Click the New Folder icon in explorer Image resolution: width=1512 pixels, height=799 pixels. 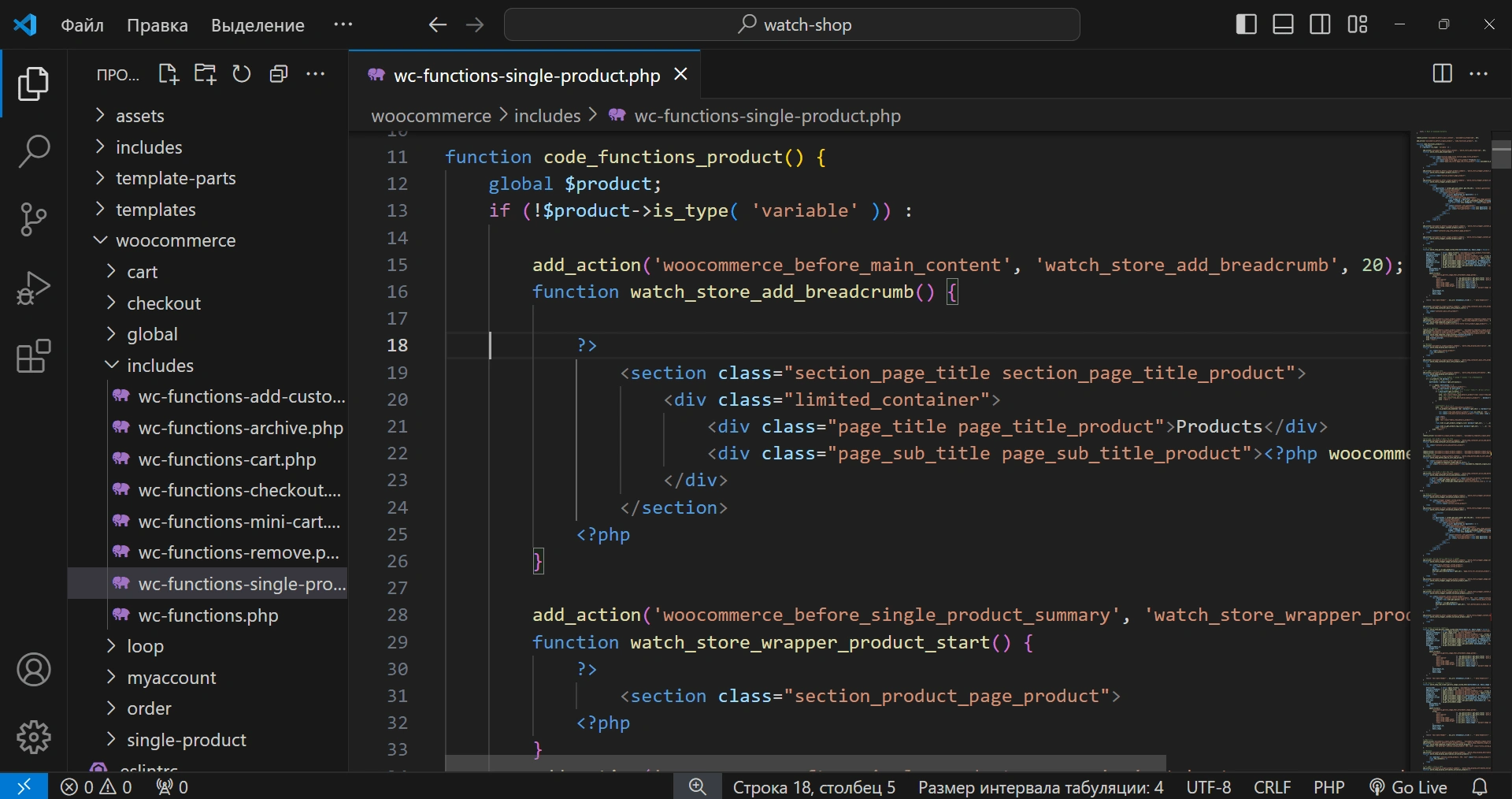click(x=205, y=74)
